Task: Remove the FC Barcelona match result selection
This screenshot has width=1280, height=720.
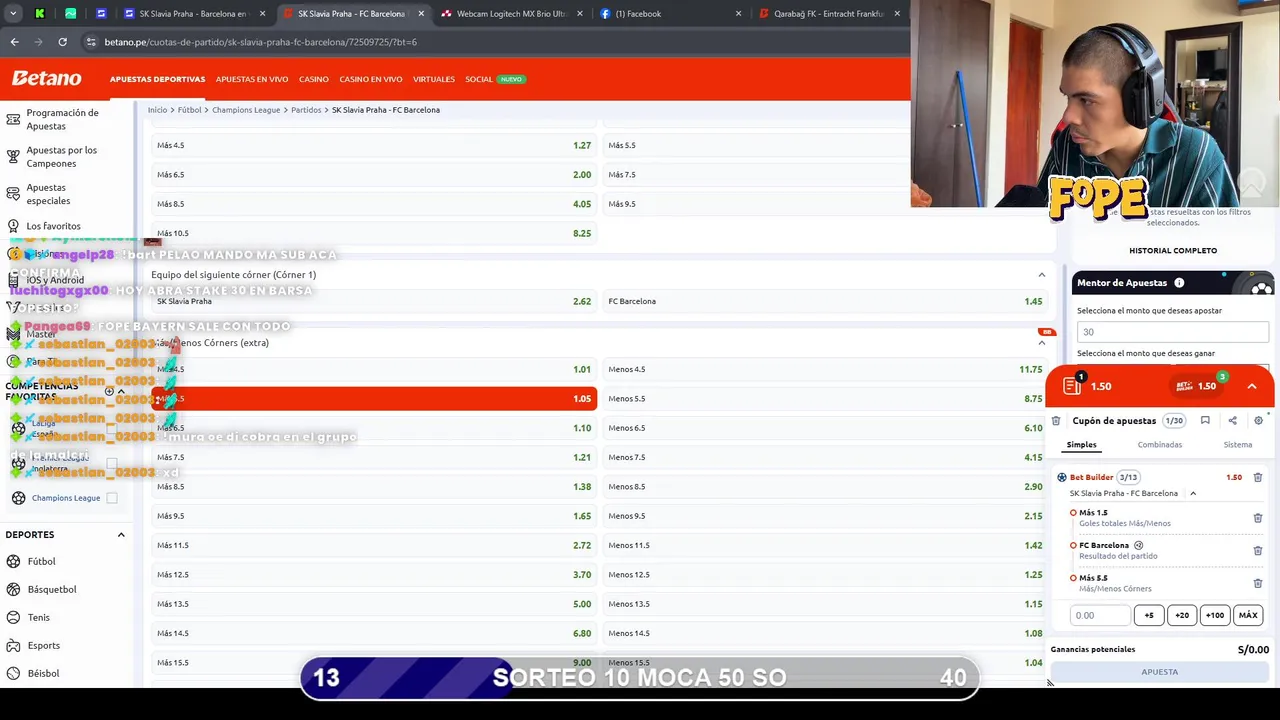Action: [1258, 551]
